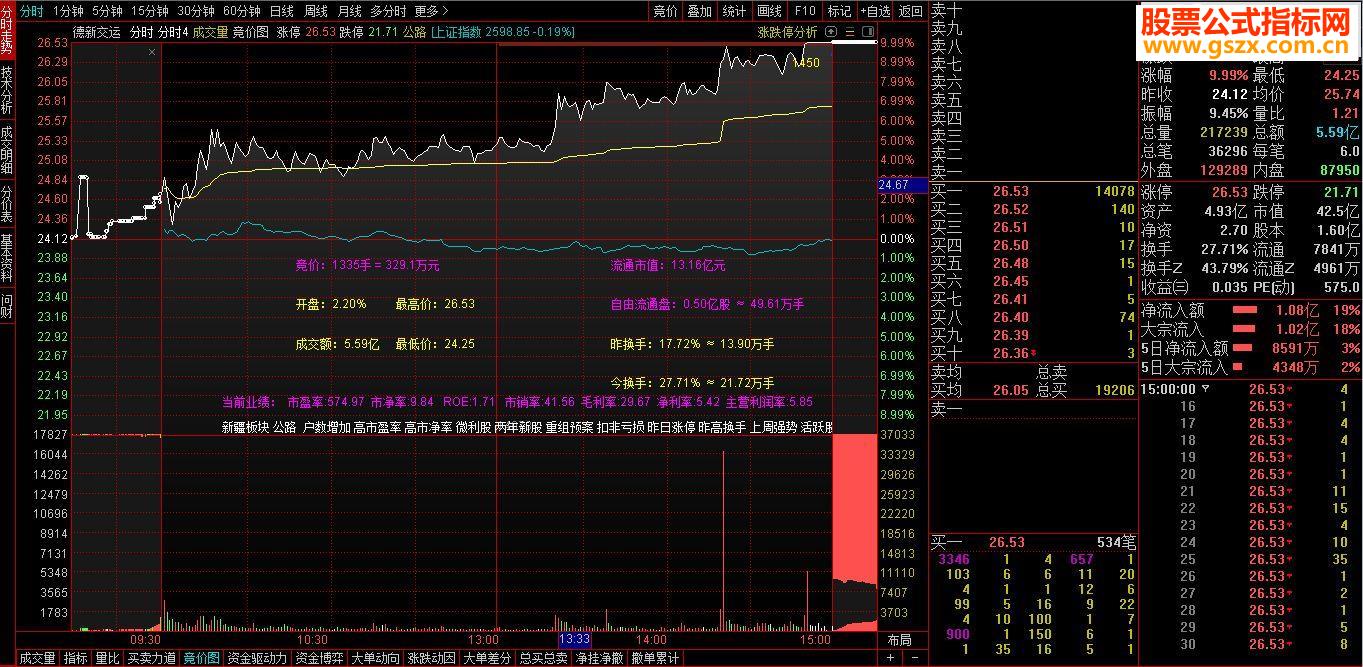1363x667 pixels.
Task: Switch to bottom 指标 tab
Action: pyautogui.click(x=76, y=658)
